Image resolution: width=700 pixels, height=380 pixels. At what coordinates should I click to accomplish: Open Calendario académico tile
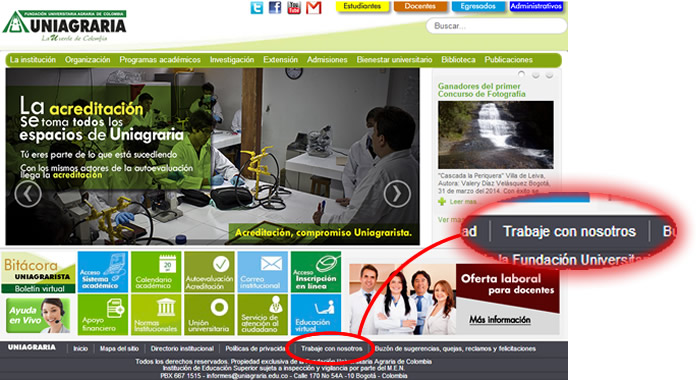coord(156,272)
